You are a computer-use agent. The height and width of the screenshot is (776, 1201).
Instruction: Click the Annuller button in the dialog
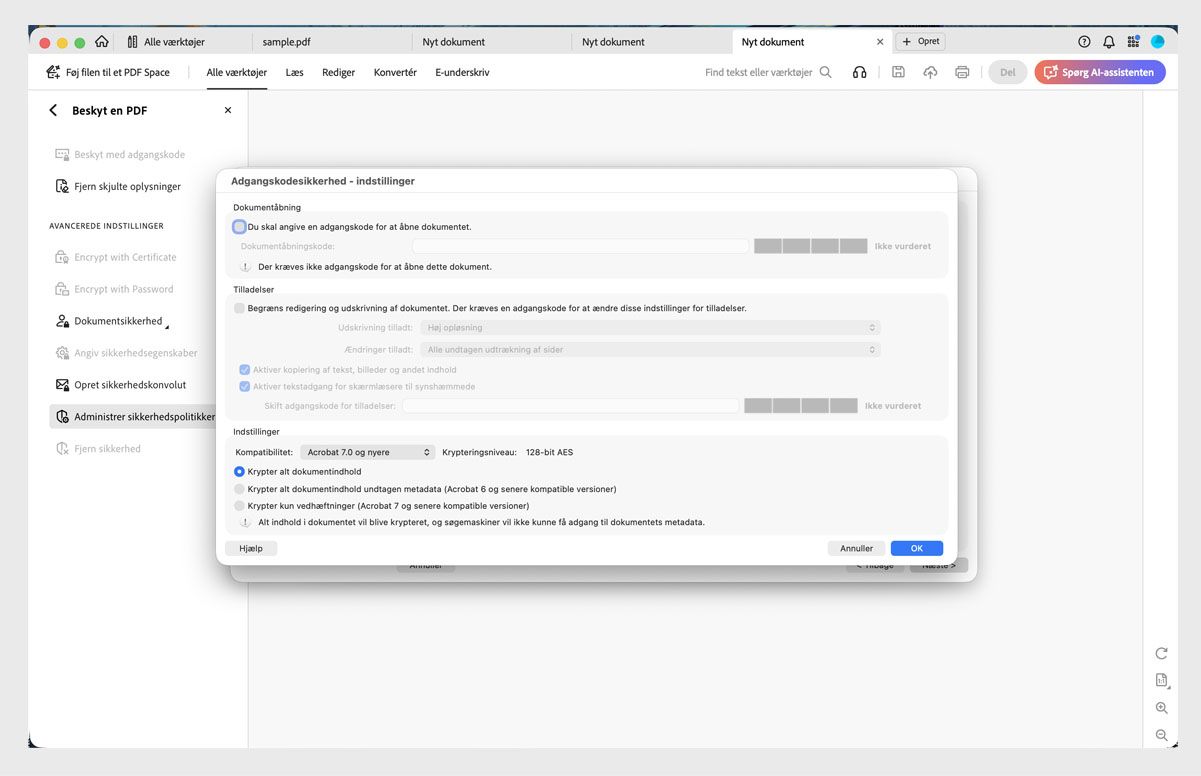(x=856, y=548)
